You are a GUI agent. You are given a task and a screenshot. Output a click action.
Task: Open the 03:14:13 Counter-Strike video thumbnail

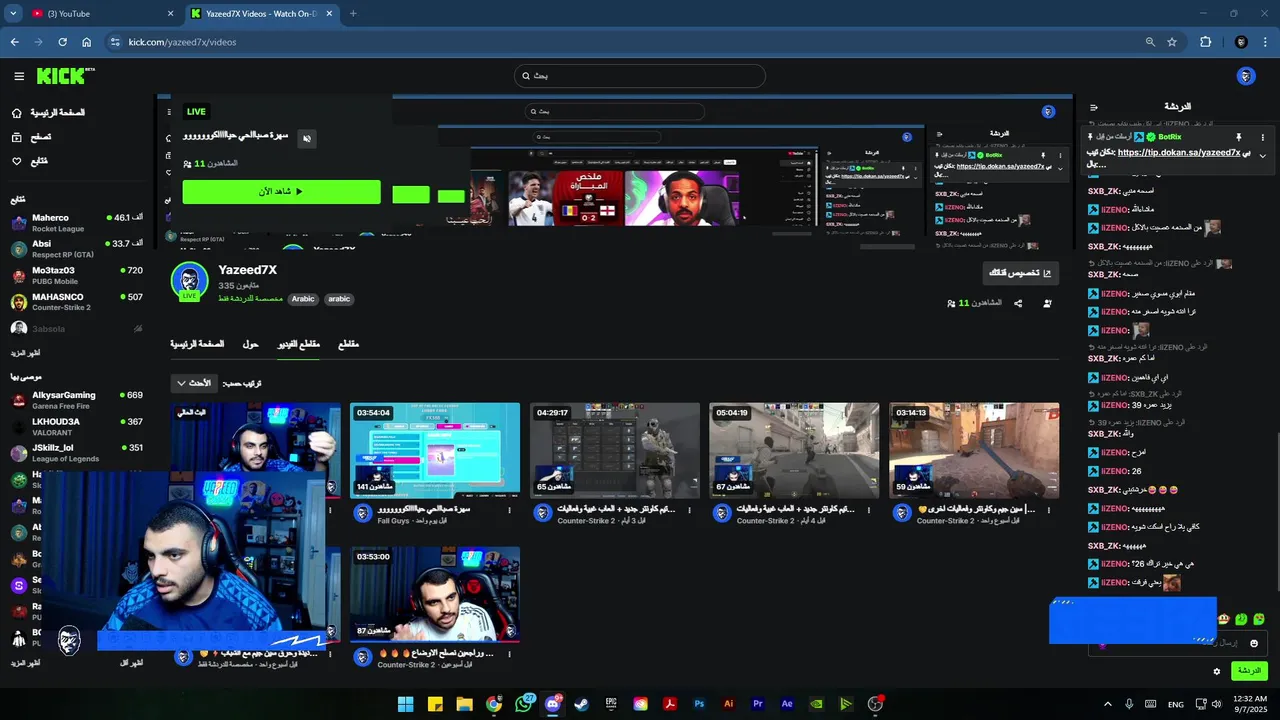click(974, 450)
